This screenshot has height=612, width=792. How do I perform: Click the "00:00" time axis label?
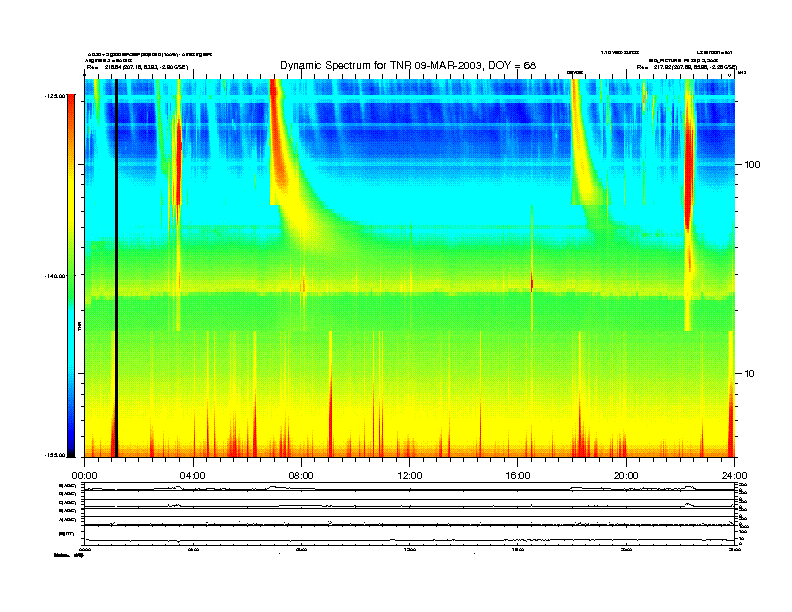[84, 476]
